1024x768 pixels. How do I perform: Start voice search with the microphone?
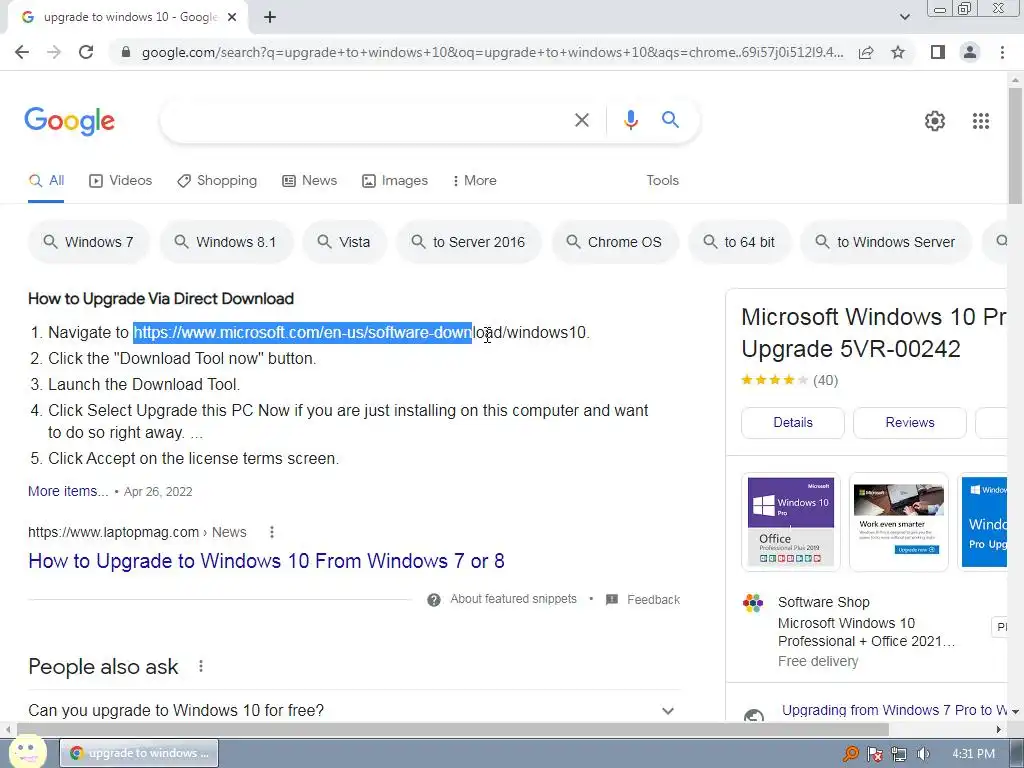point(630,120)
